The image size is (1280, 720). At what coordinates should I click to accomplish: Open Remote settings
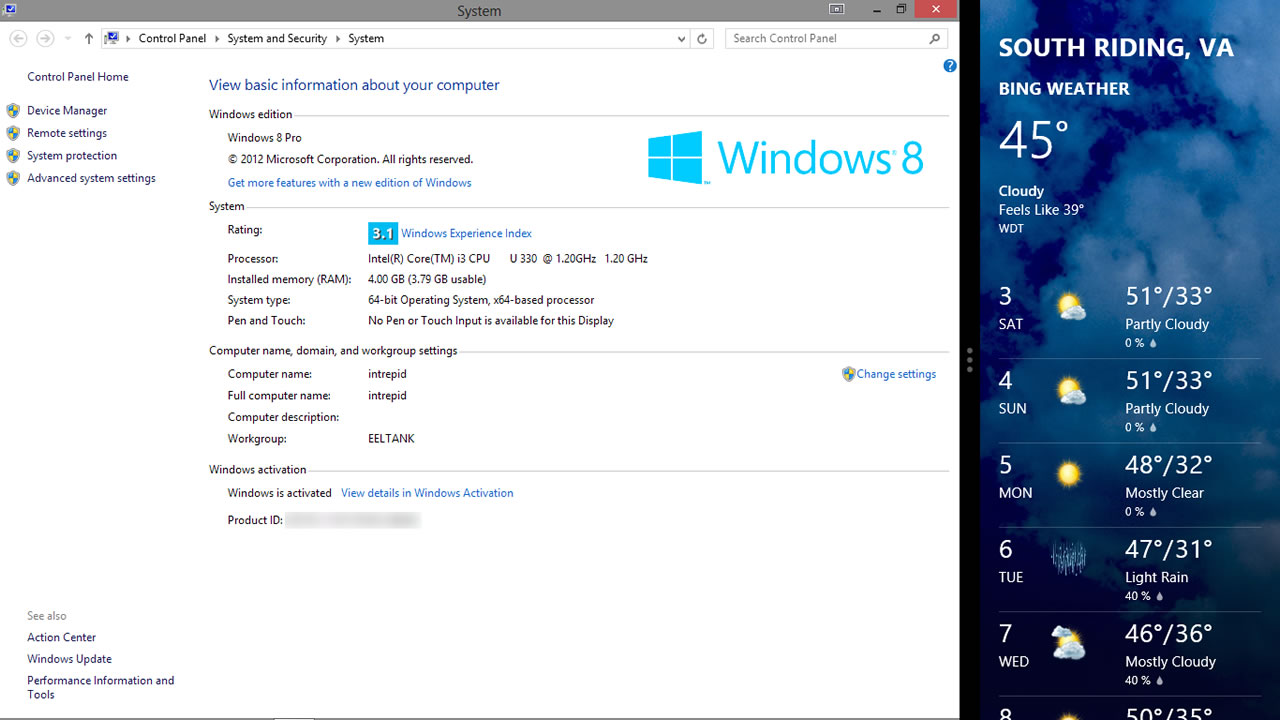click(67, 133)
